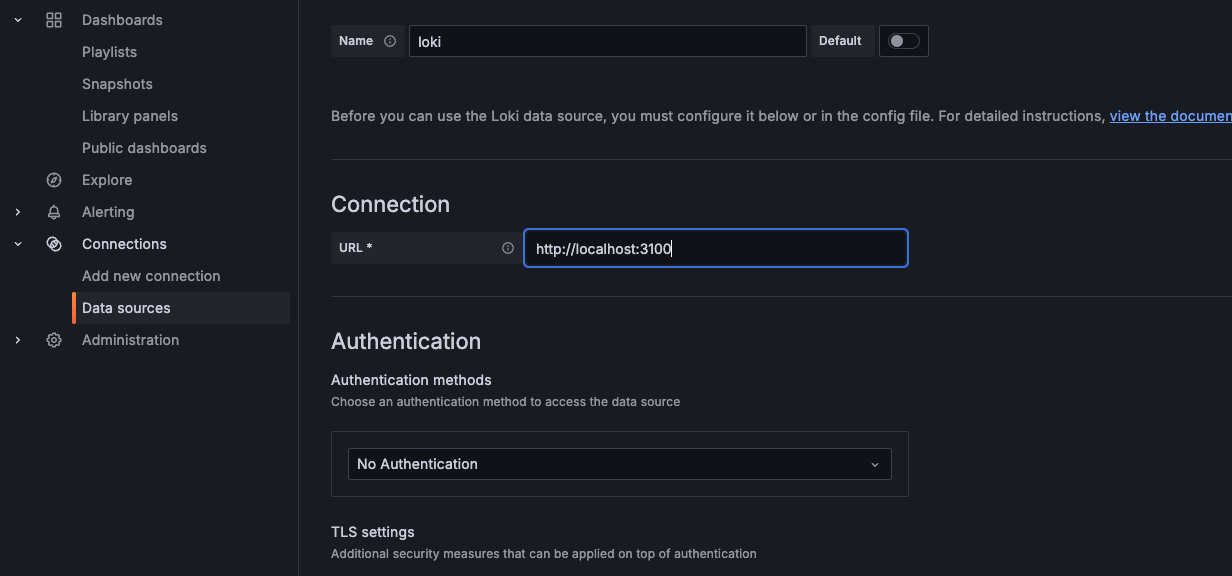Open Library panels in the sidebar

pos(130,116)
